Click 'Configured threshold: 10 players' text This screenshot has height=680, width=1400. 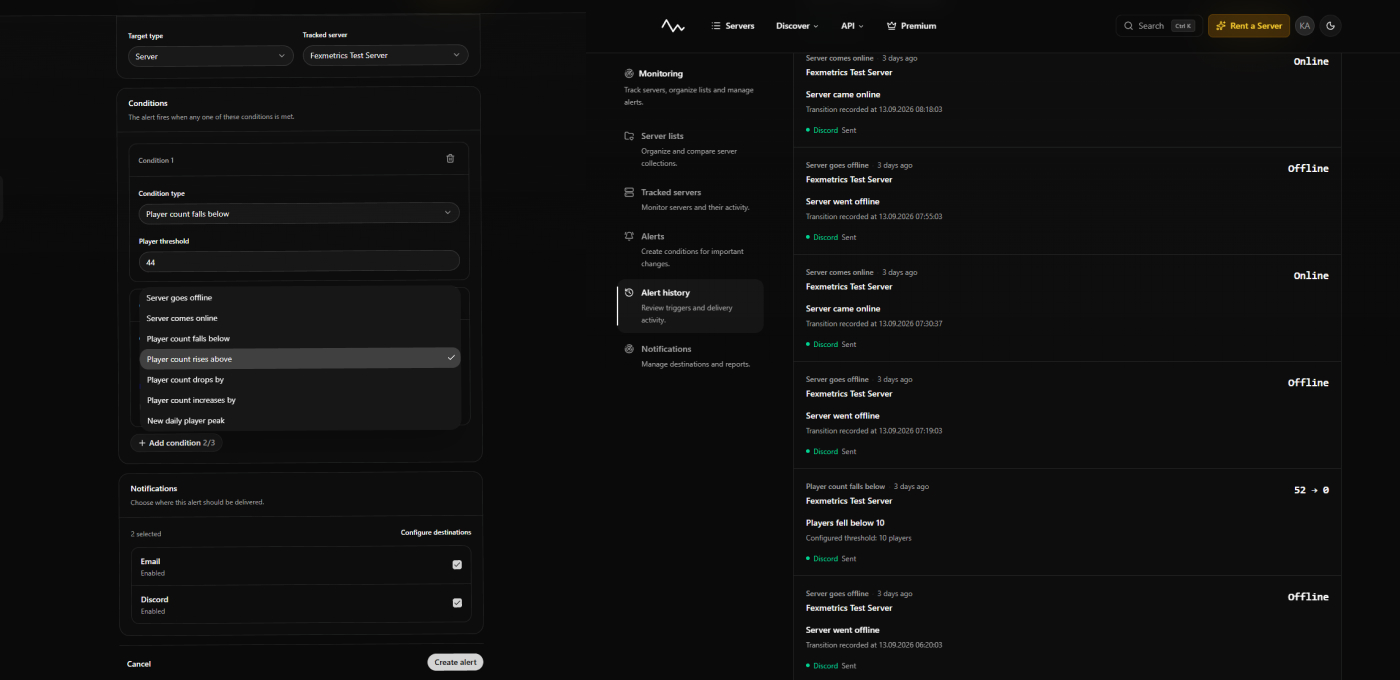pos(859,538)
